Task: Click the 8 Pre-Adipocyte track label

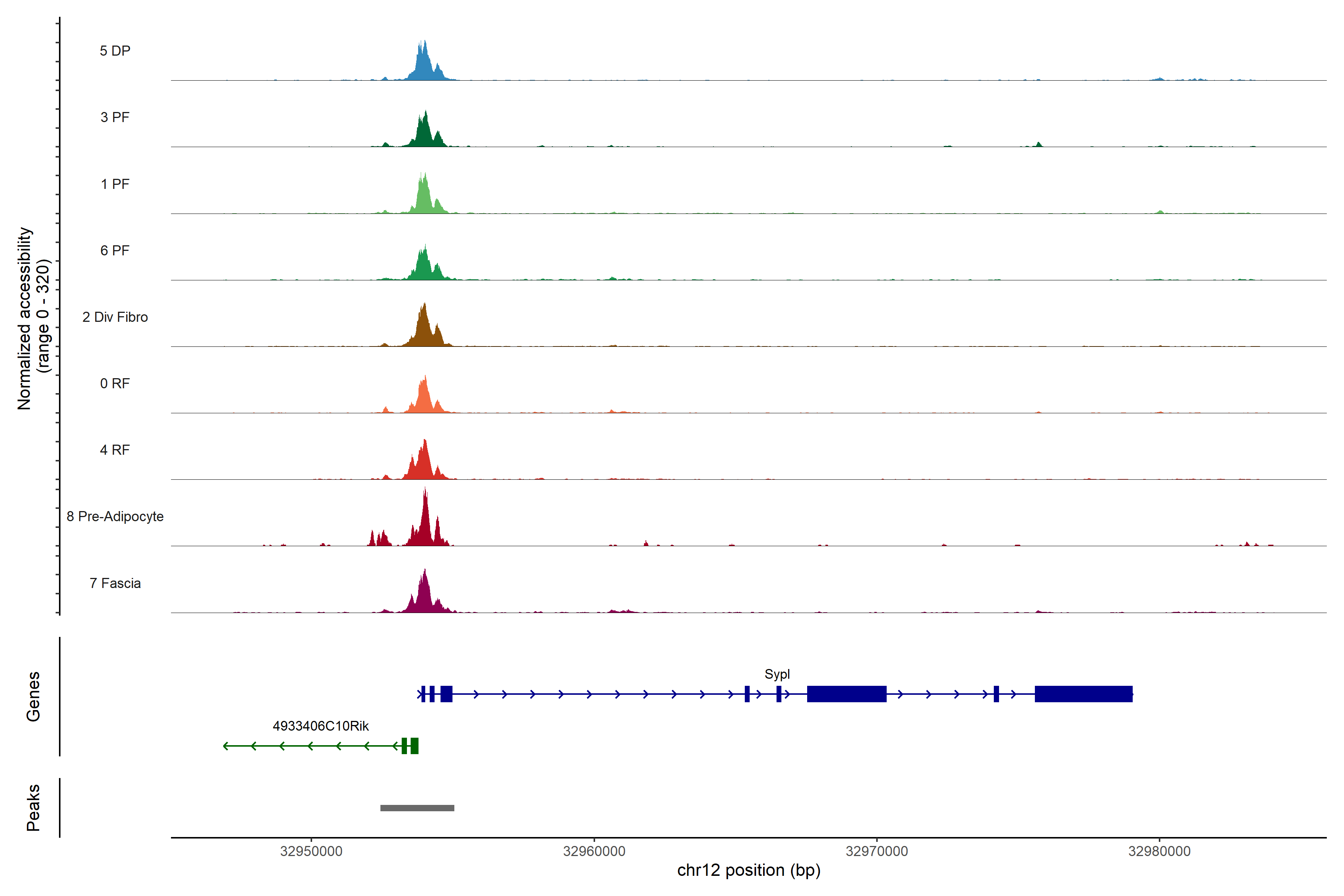Action: [115, 517]
